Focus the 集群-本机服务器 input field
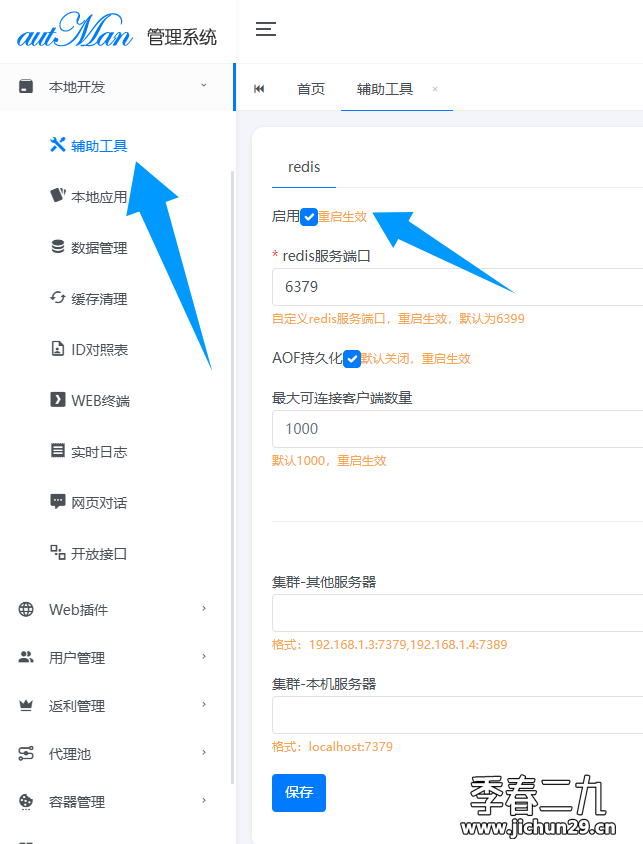The width and height of the screenshot is (643, 844). tap(457, 715)
